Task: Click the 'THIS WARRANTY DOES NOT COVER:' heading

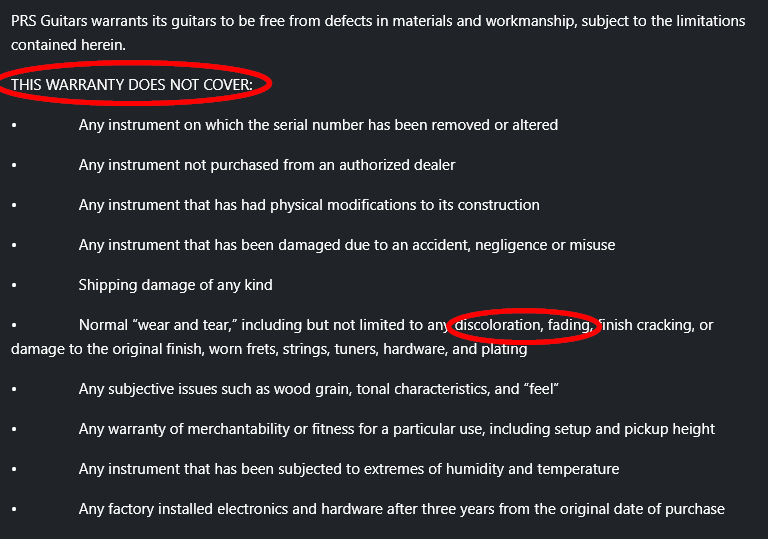Action: pos(132,85)
